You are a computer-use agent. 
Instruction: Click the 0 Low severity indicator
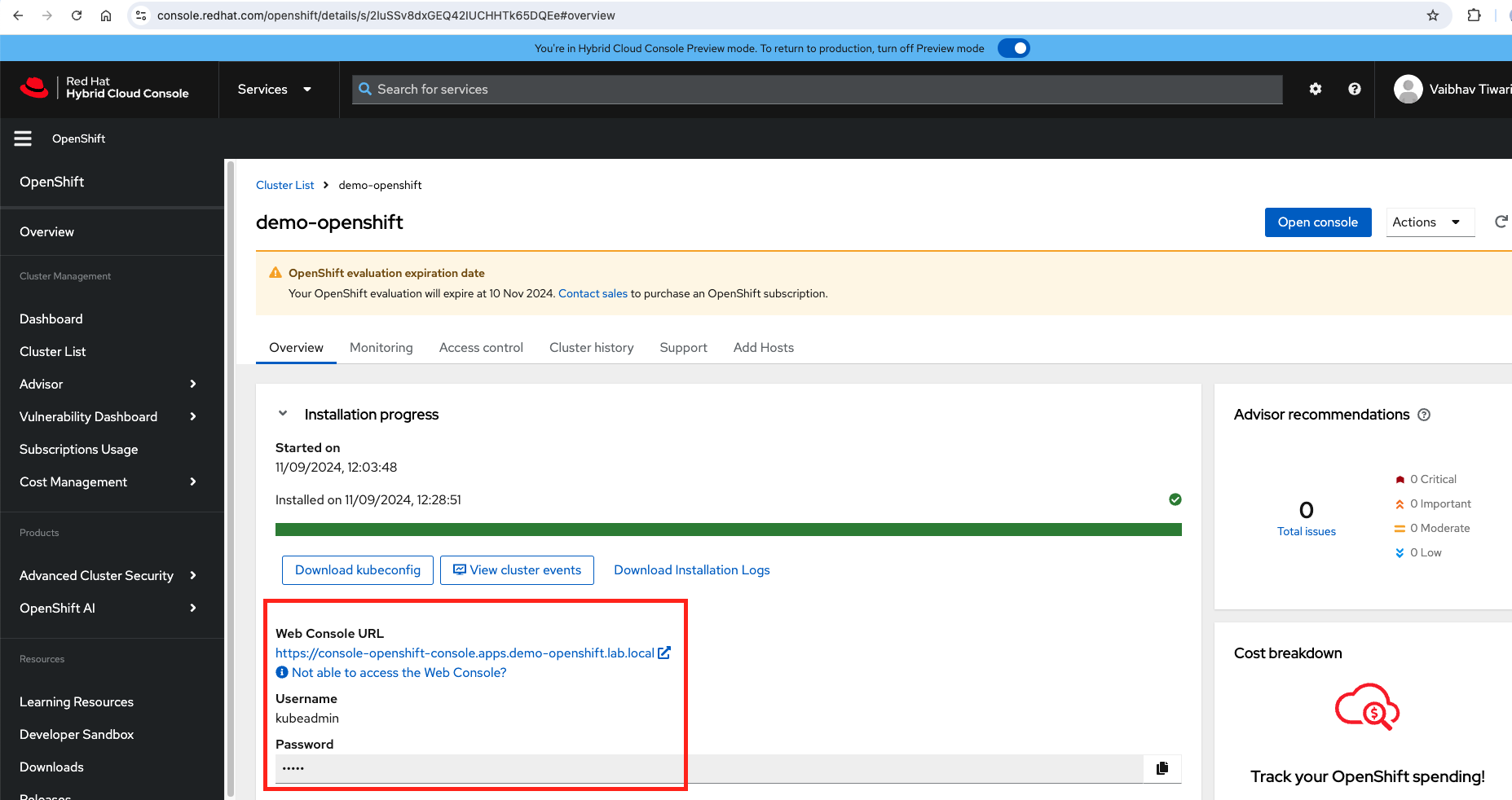1418,552
